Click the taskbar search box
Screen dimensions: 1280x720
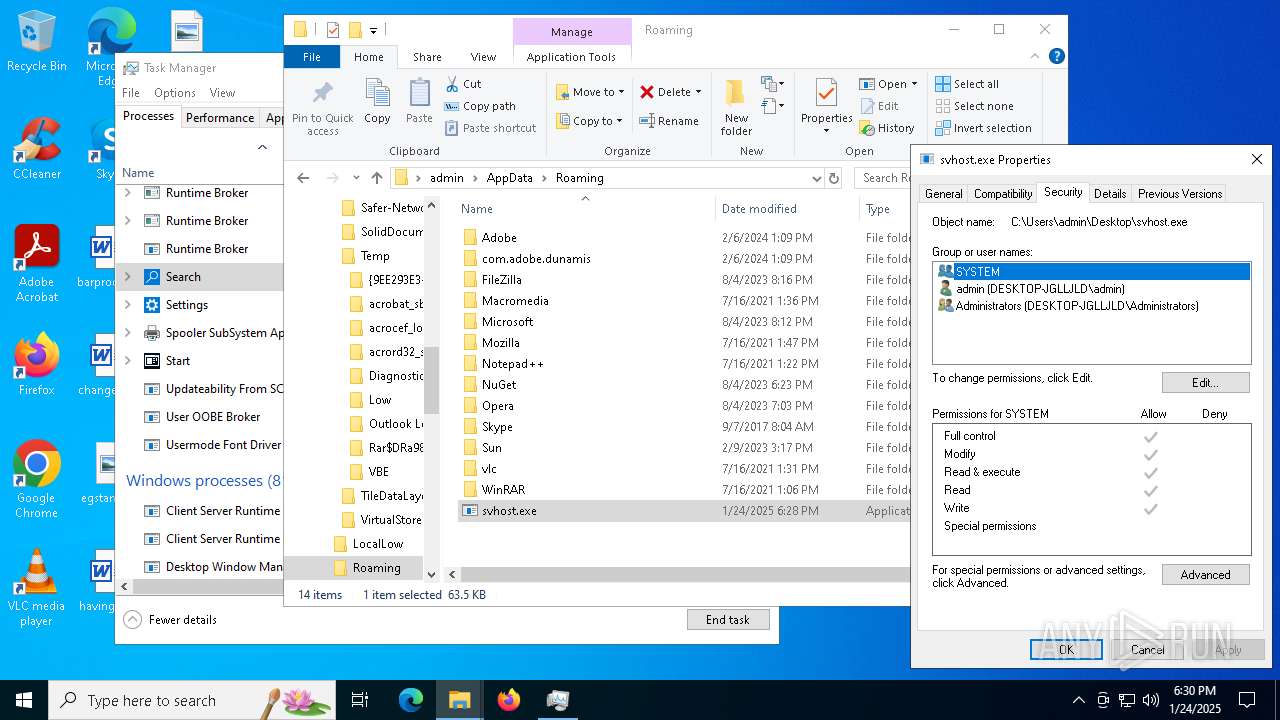click(192, 700)
